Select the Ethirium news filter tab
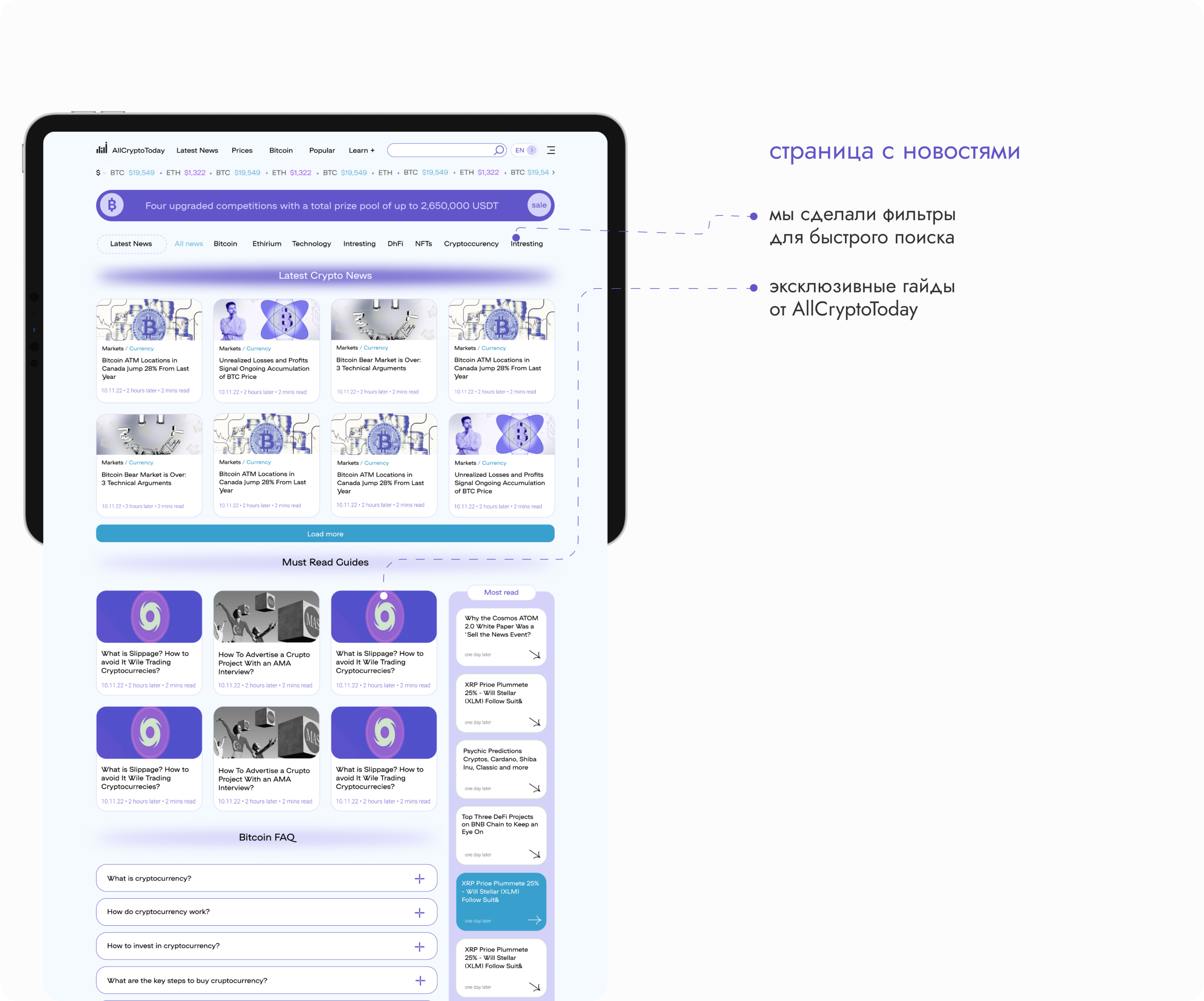The height and width of the screenshot is (1001, 1204). click(x=267, y=243)
